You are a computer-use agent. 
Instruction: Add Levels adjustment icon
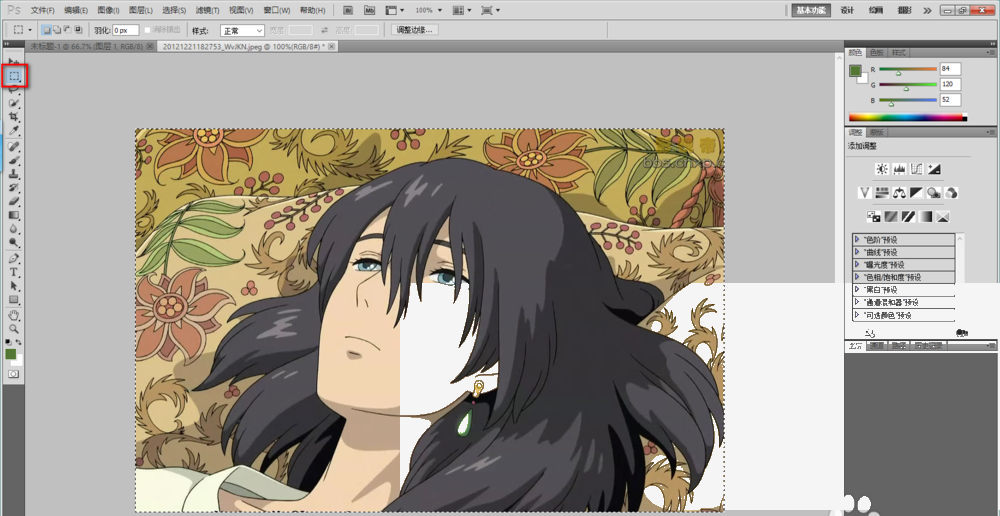click(899, 169)
